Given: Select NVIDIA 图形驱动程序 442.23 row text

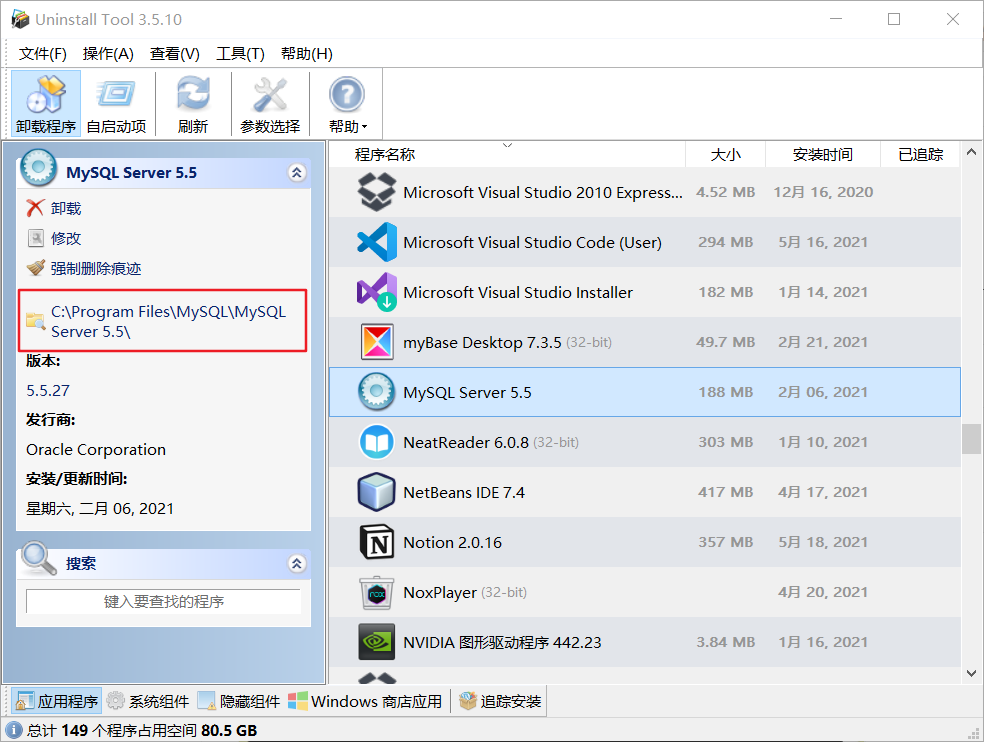Looking at the screenshot, I should [x=502, y=643].
